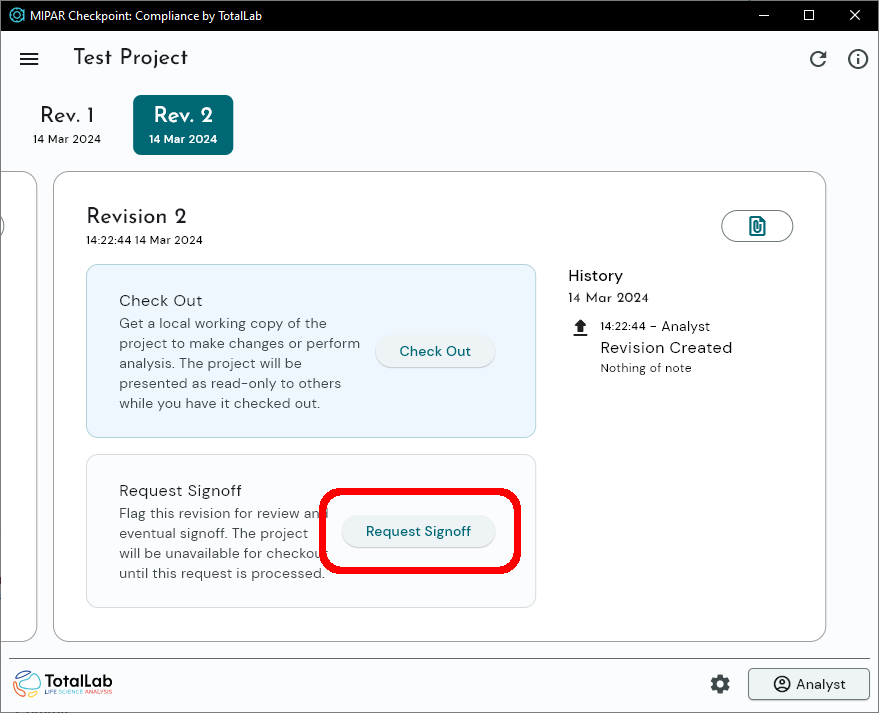
Task: Click the refresh icon
Action: (818, 59)
